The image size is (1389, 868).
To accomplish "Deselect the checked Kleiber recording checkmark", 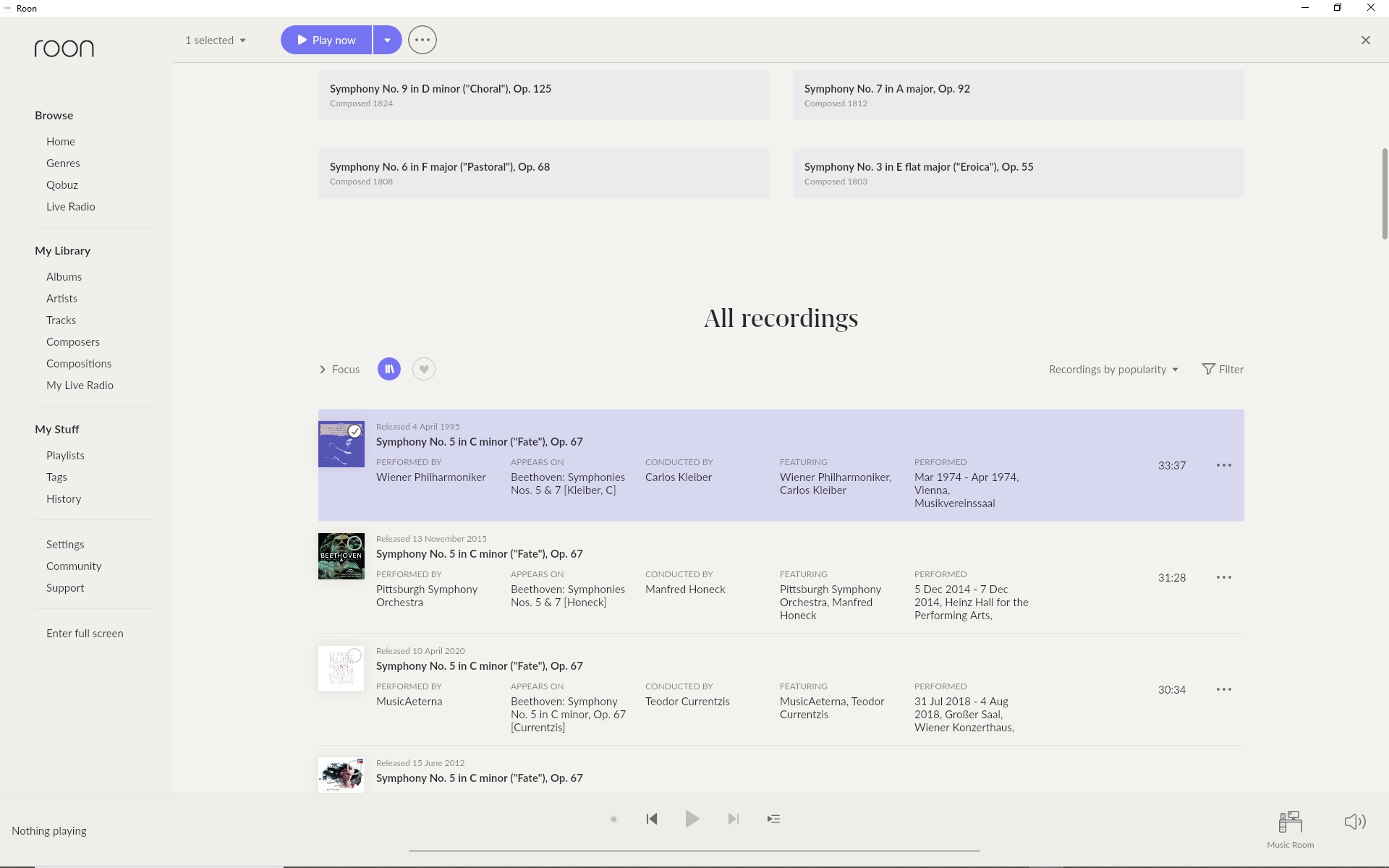I will [x=354, y=431].
